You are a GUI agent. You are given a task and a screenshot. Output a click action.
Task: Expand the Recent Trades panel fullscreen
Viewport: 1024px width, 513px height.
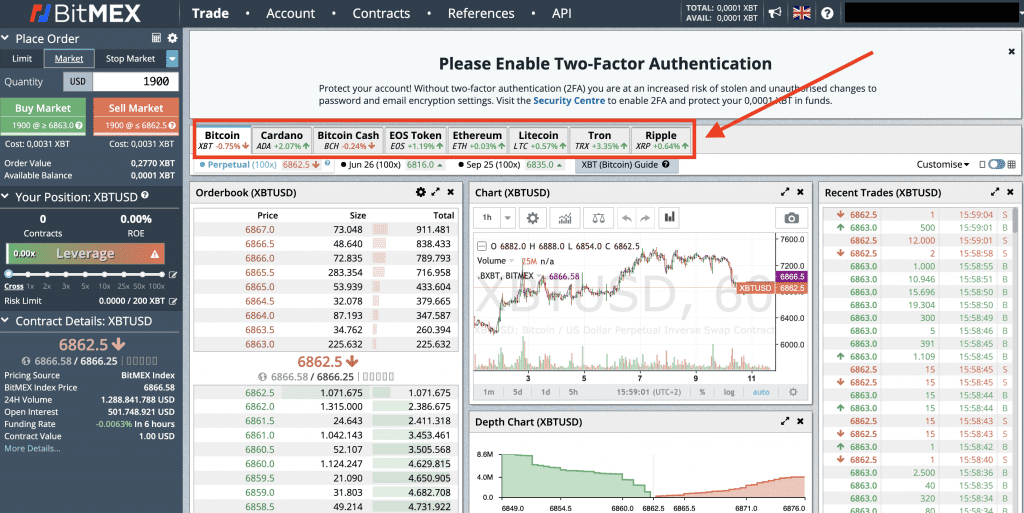(x=994, y=192)
